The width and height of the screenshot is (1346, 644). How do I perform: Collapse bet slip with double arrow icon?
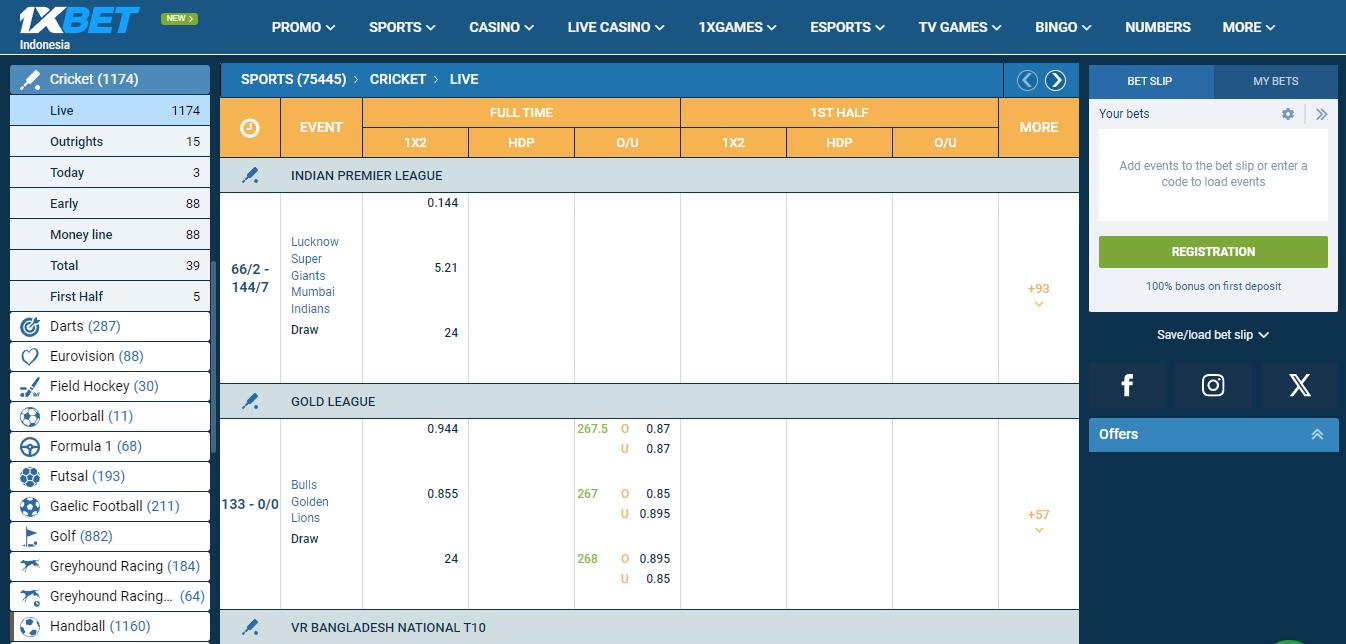(1321, 114)
